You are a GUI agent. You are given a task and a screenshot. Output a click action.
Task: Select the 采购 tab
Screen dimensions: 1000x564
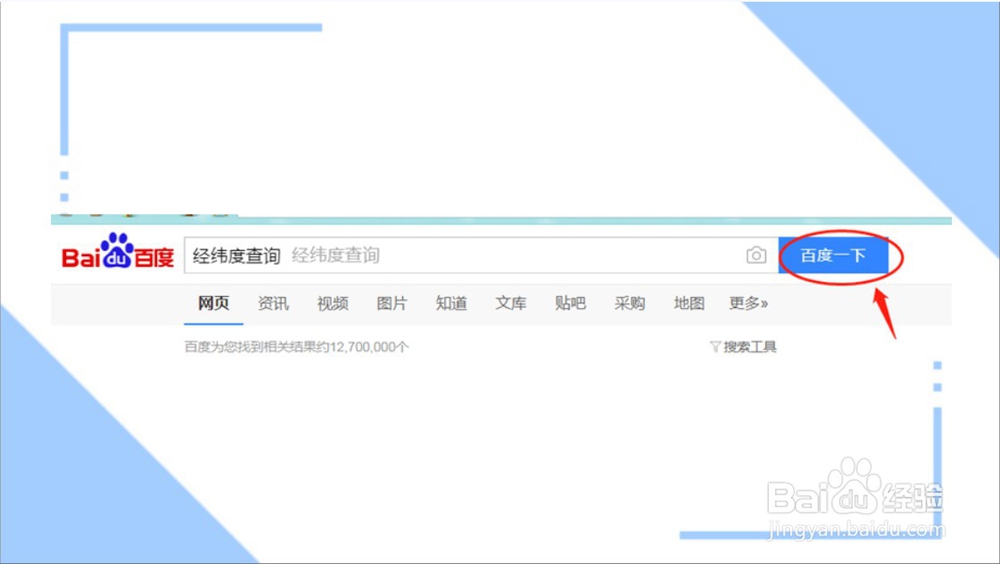[629, 303]
